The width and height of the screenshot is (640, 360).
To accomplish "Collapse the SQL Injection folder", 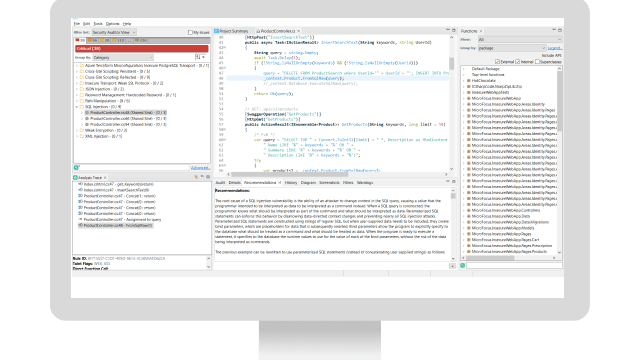I will click(x=77, y=107).
